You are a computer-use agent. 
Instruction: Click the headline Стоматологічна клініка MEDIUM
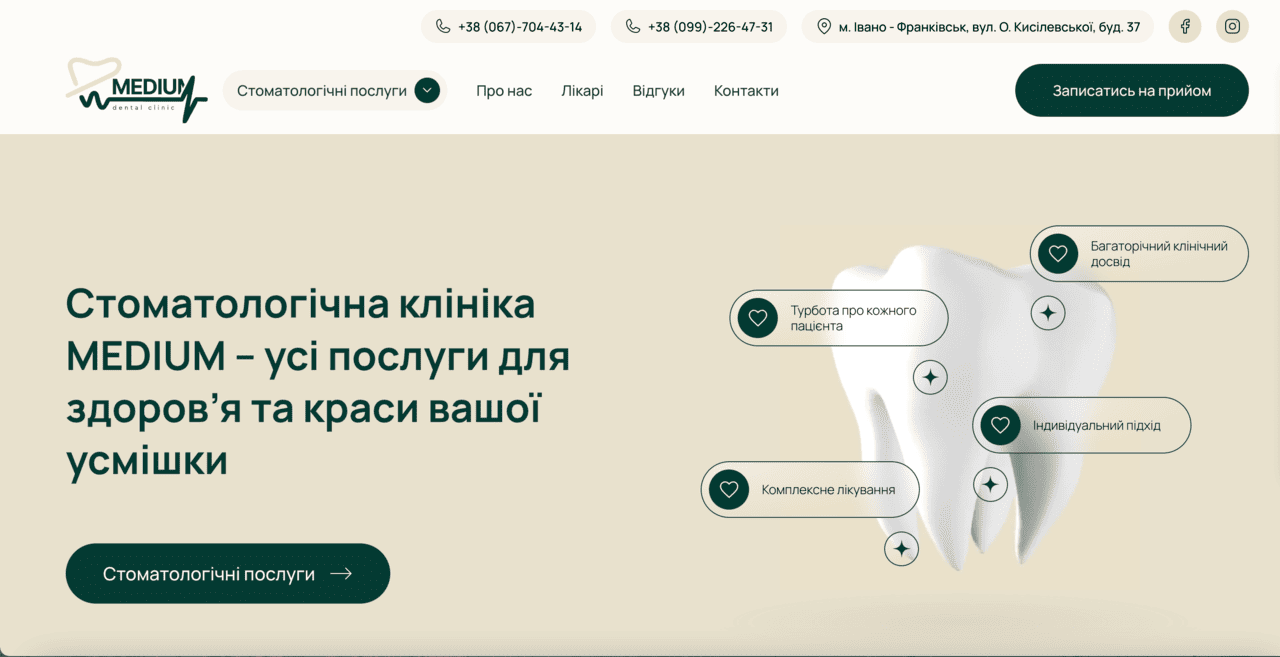point(318,382)
